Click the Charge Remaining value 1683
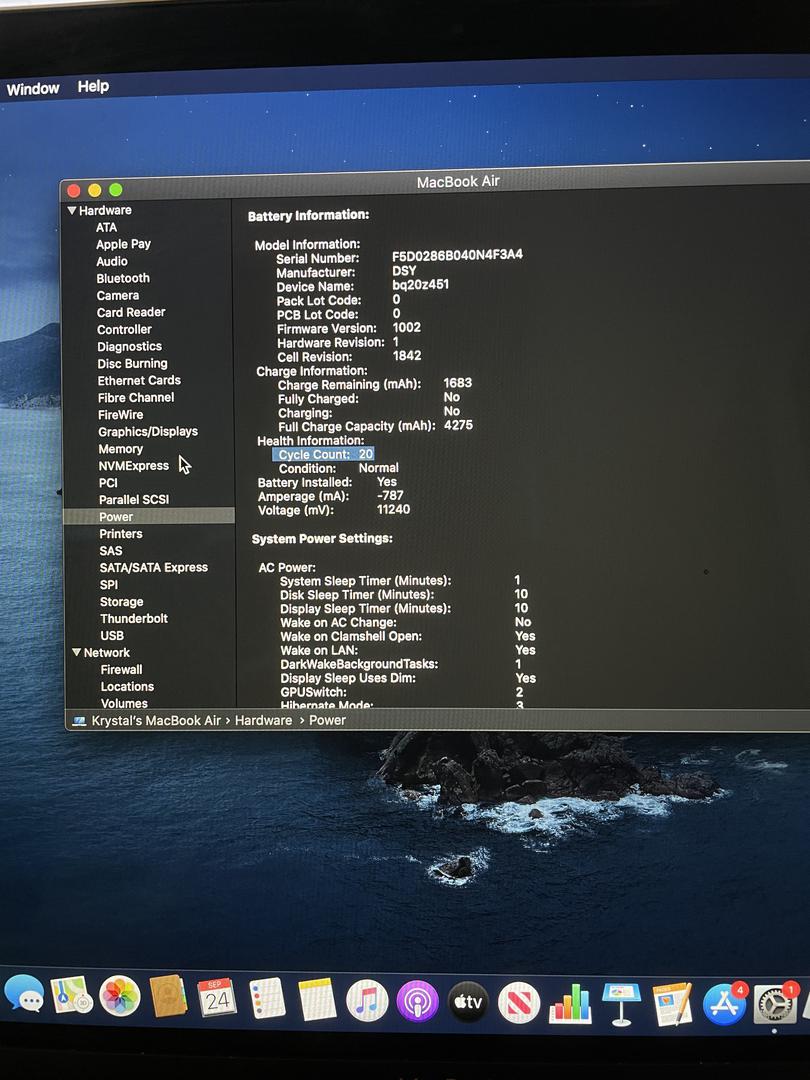Image resolution: width=810 pixels, height=1080 pixels. pyautogui.click(x=457, y=383)
